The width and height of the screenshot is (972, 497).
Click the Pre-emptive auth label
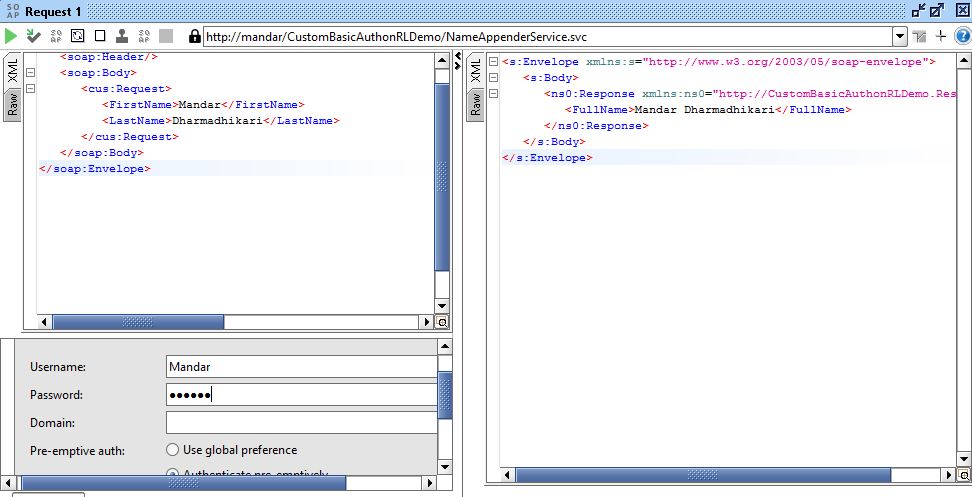tap(77, 451)
